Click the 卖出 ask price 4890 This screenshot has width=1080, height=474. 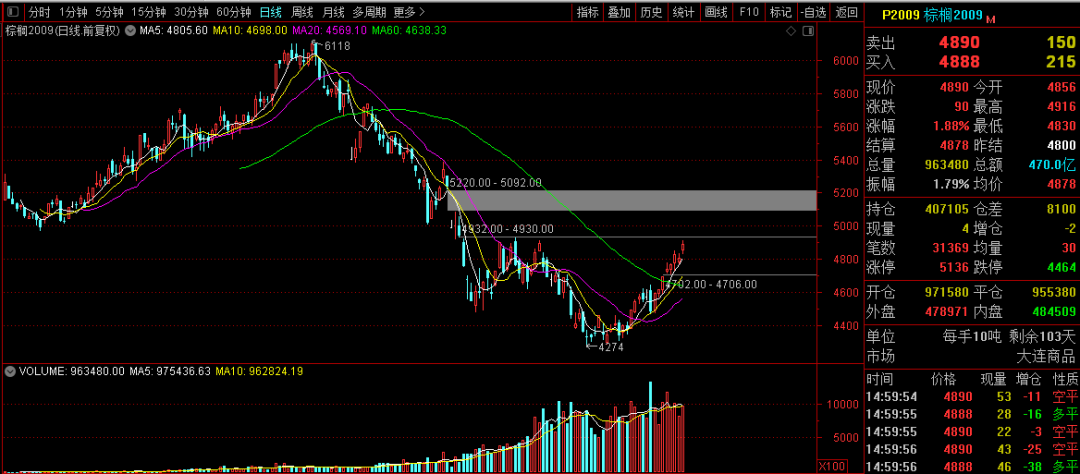click(x=959, y=43)
